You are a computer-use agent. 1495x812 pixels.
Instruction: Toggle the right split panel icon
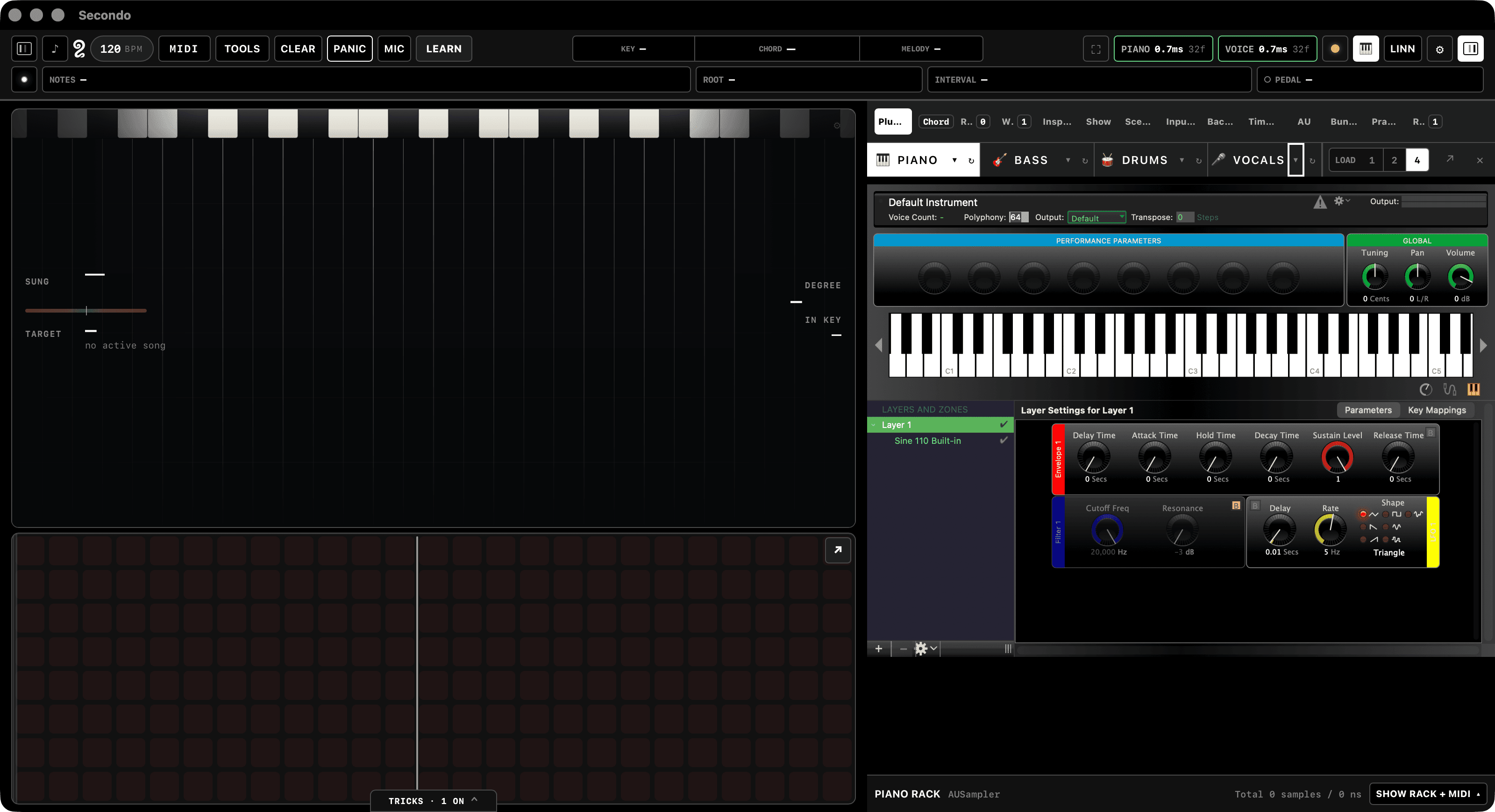(x=1470, y=49)
